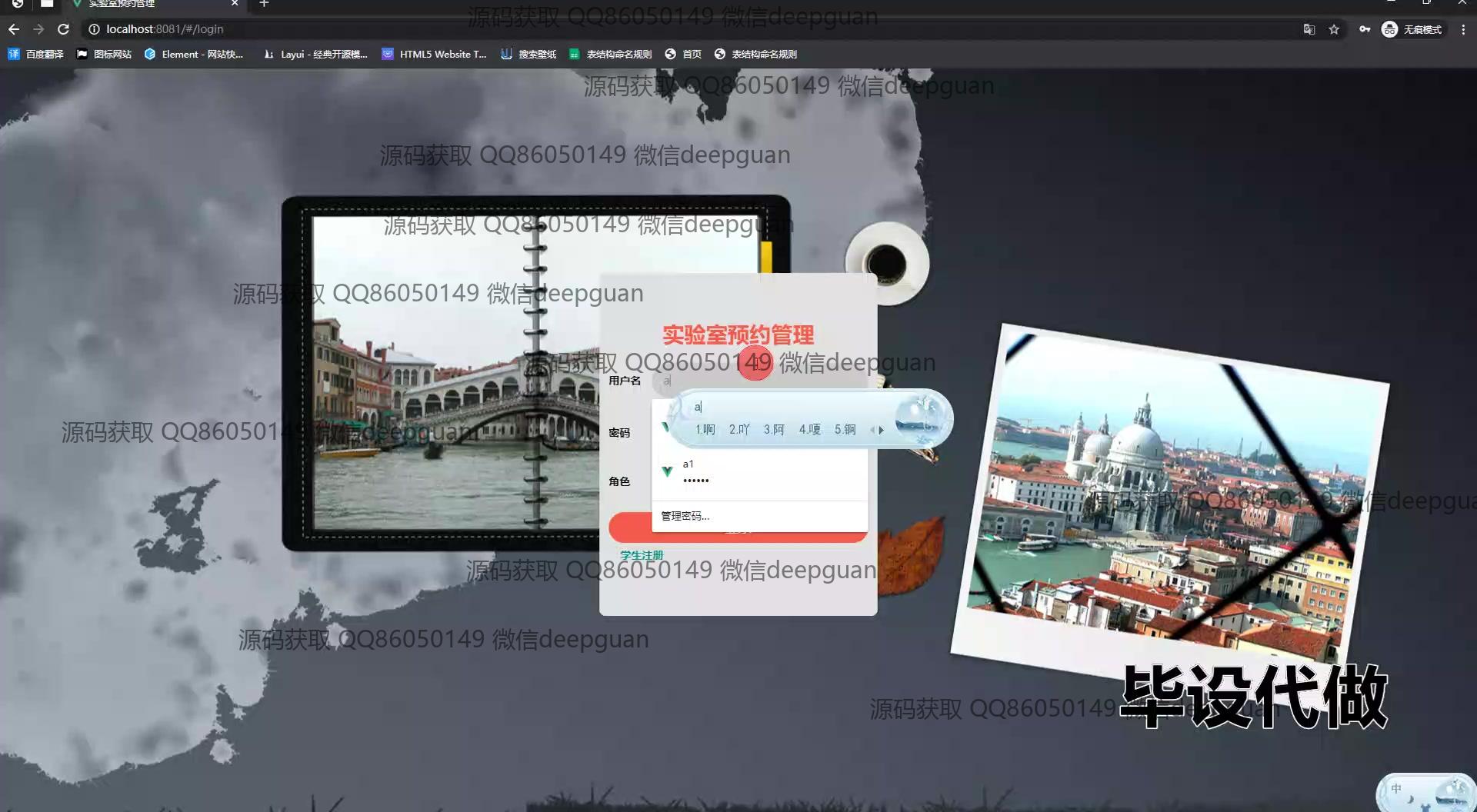
Task: Open the Element bookmark
Action: click(194, 54)
